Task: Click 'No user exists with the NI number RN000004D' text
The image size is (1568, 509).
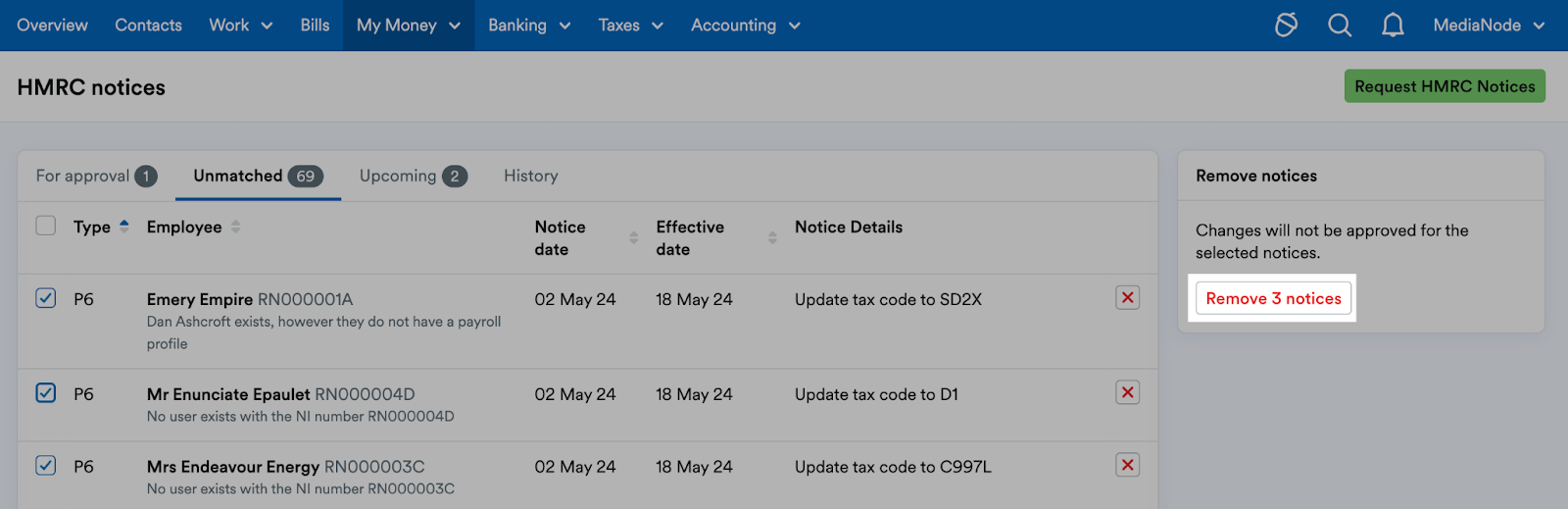Action: point(301,417)
